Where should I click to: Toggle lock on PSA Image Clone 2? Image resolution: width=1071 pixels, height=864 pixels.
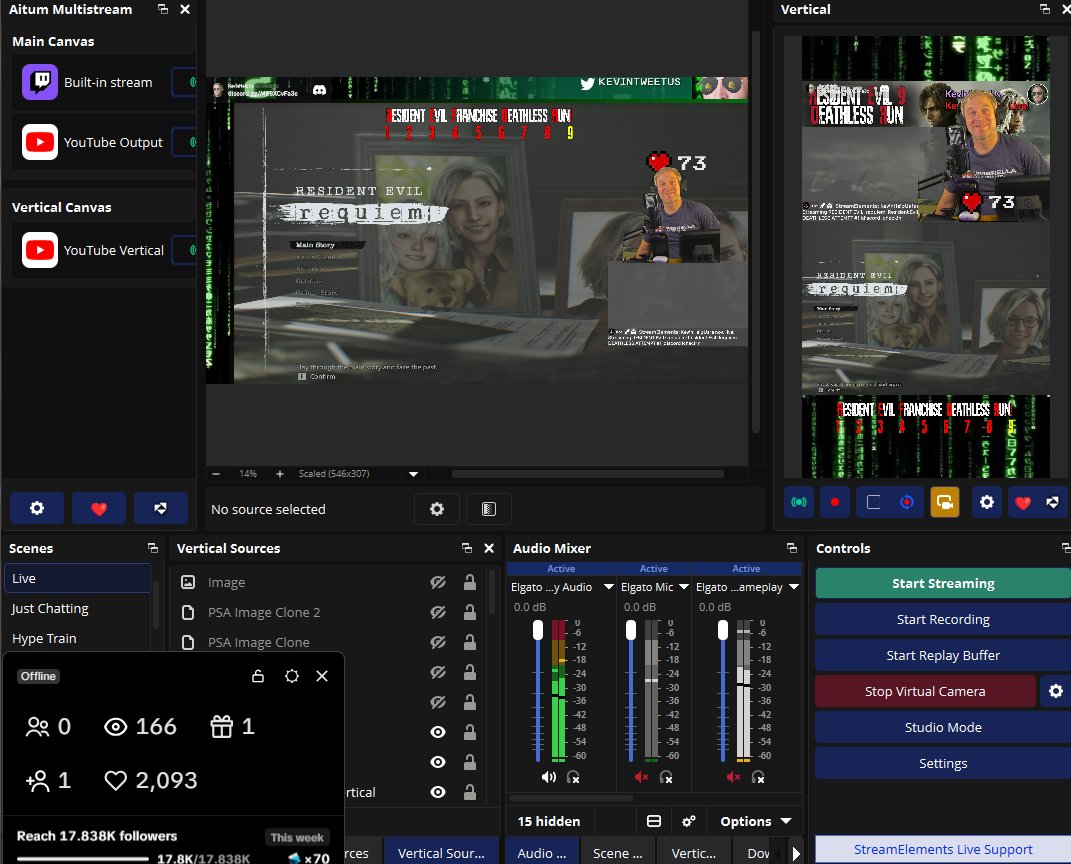click(470, 612)
